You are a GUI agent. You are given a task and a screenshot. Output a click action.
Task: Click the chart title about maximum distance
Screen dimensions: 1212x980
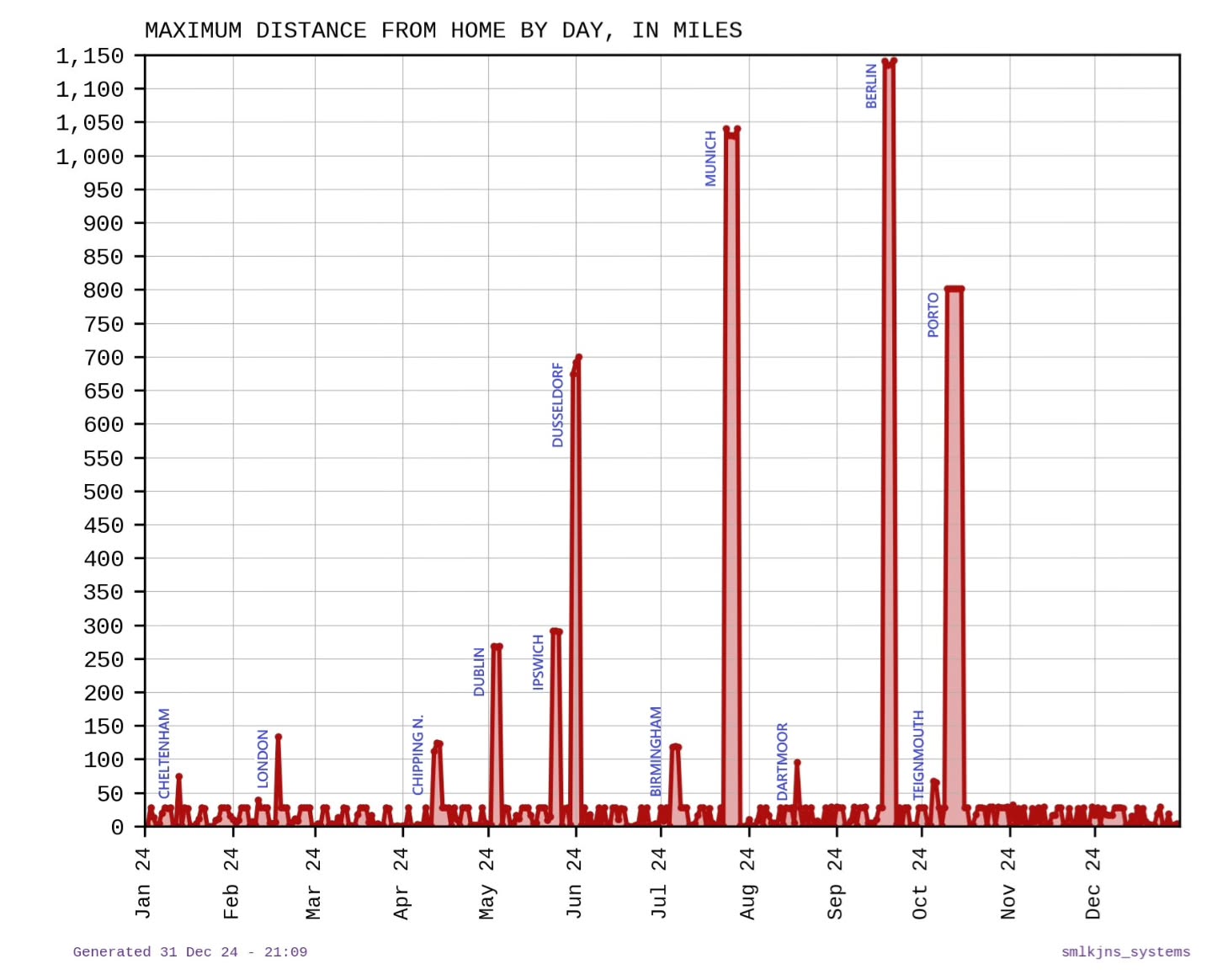click(x=444, y=30)
